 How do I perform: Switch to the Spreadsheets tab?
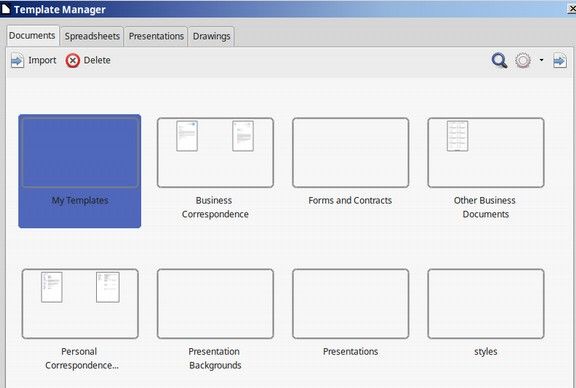[92, 36]
